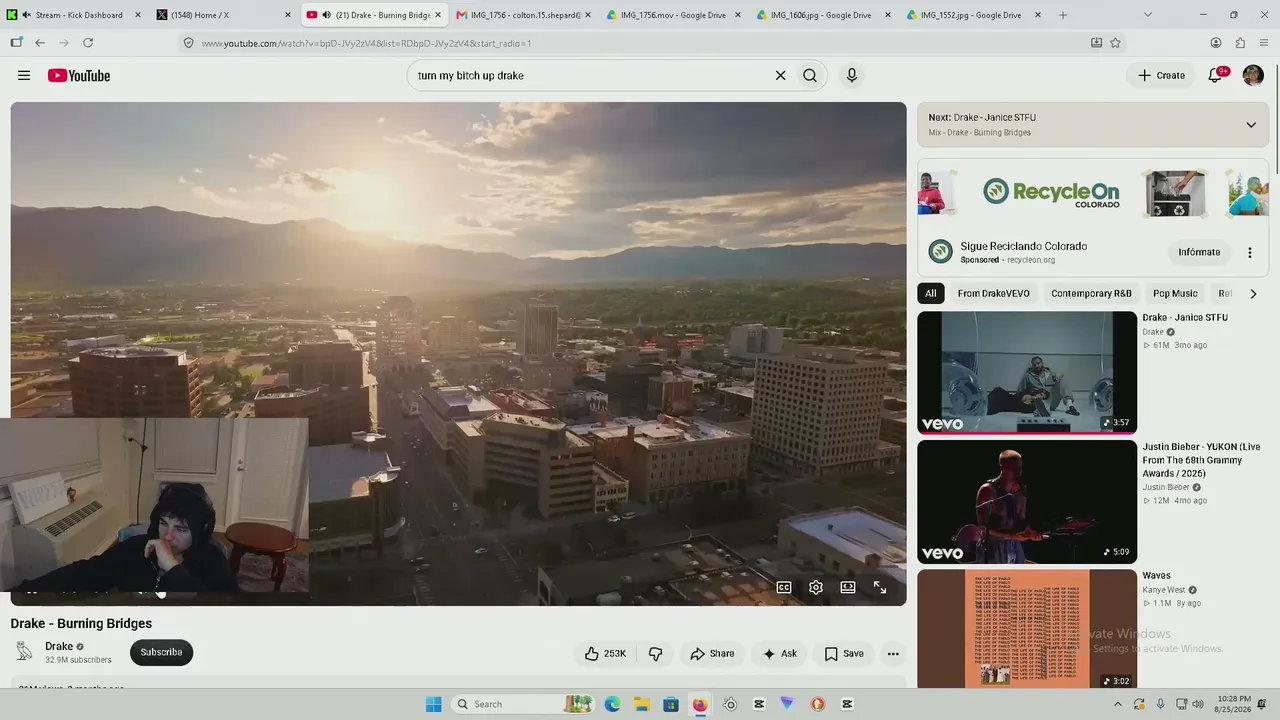Open the Drake channel name link

click(x=59, y=647)
